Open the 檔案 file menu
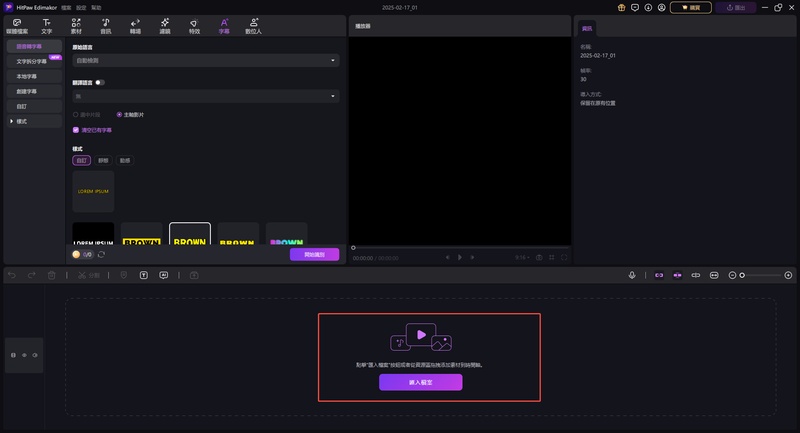This screenshot has height=433, width=800. pyautogui.click(x=66, y=7)
